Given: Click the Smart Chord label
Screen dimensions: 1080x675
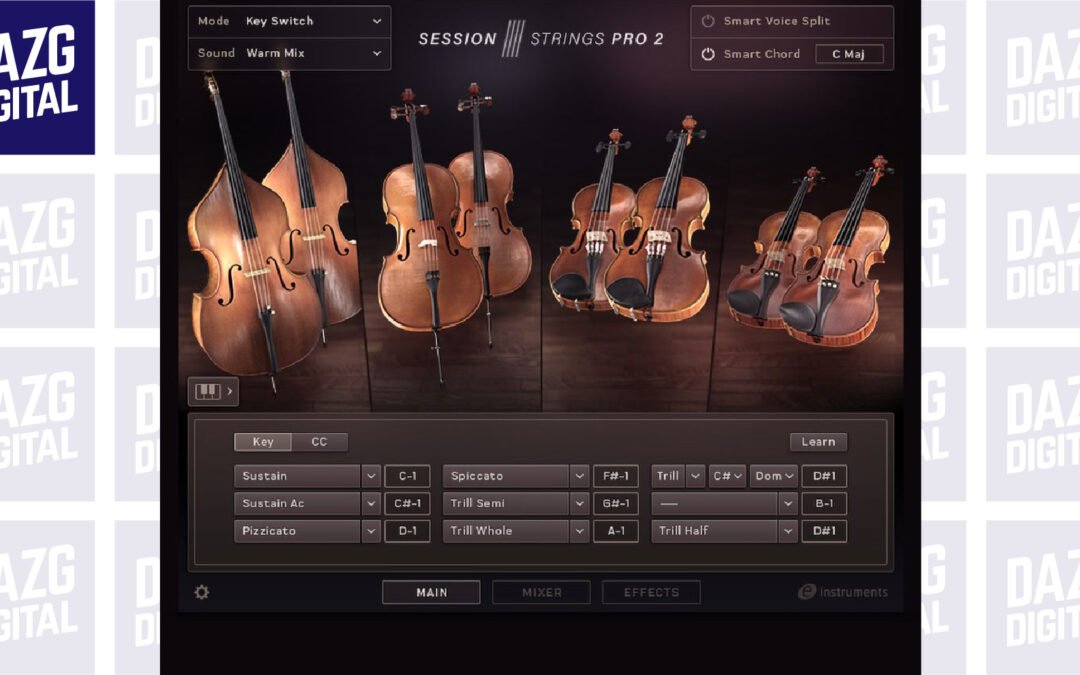Looking at the screenshot, I should tap(762, 54).
